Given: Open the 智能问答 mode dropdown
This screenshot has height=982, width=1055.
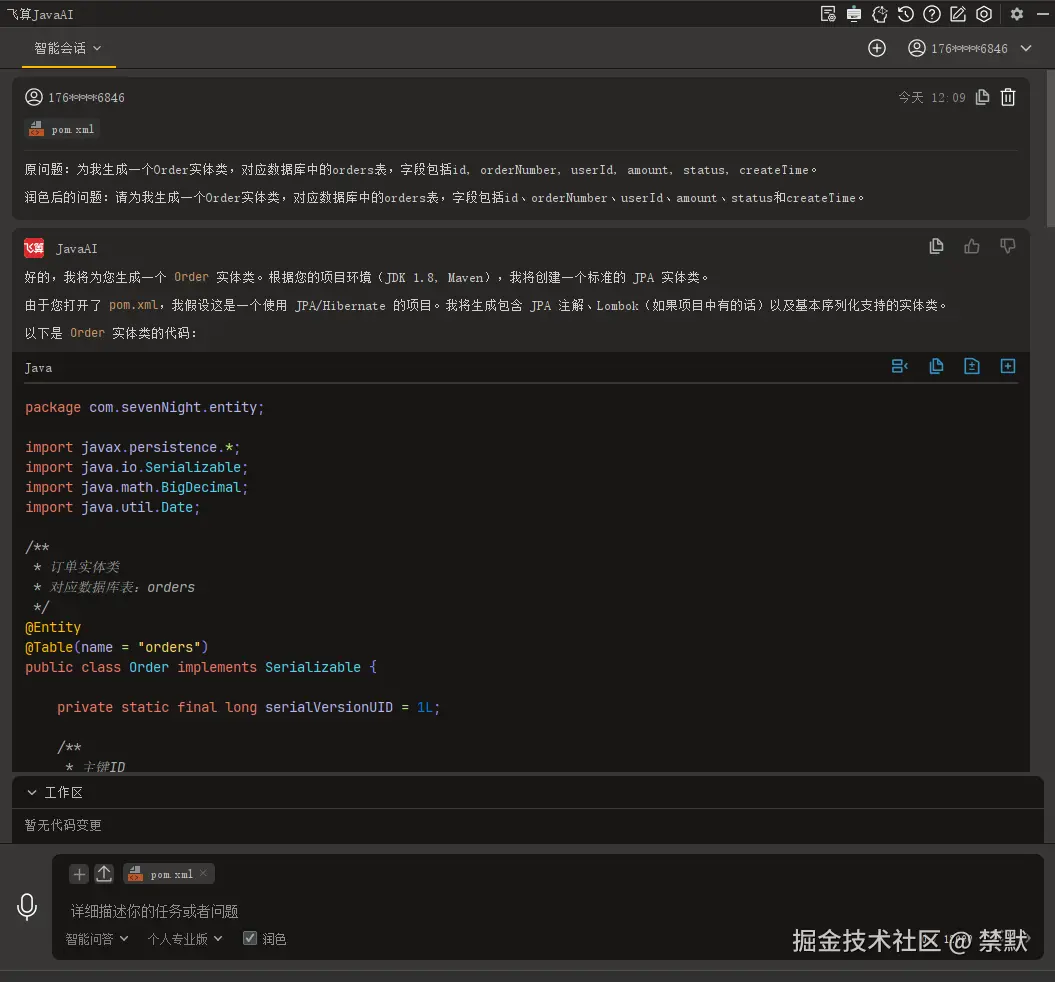Looking at the screenshot, I should (x=96, y=939).
